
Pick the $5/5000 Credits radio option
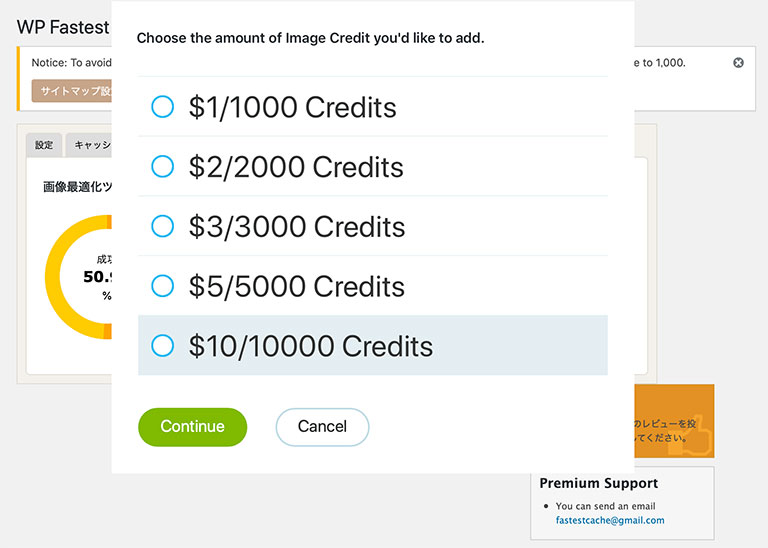point(163,286)
